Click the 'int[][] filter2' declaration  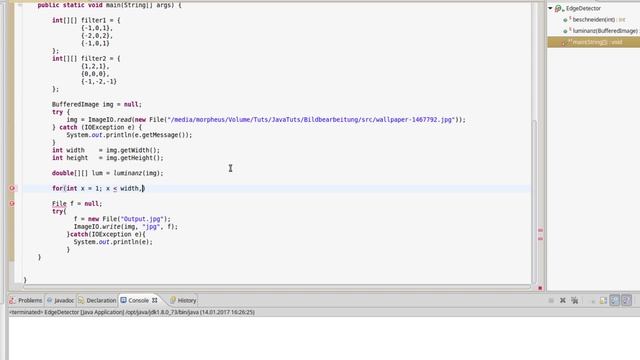click(x=86, y=58)
